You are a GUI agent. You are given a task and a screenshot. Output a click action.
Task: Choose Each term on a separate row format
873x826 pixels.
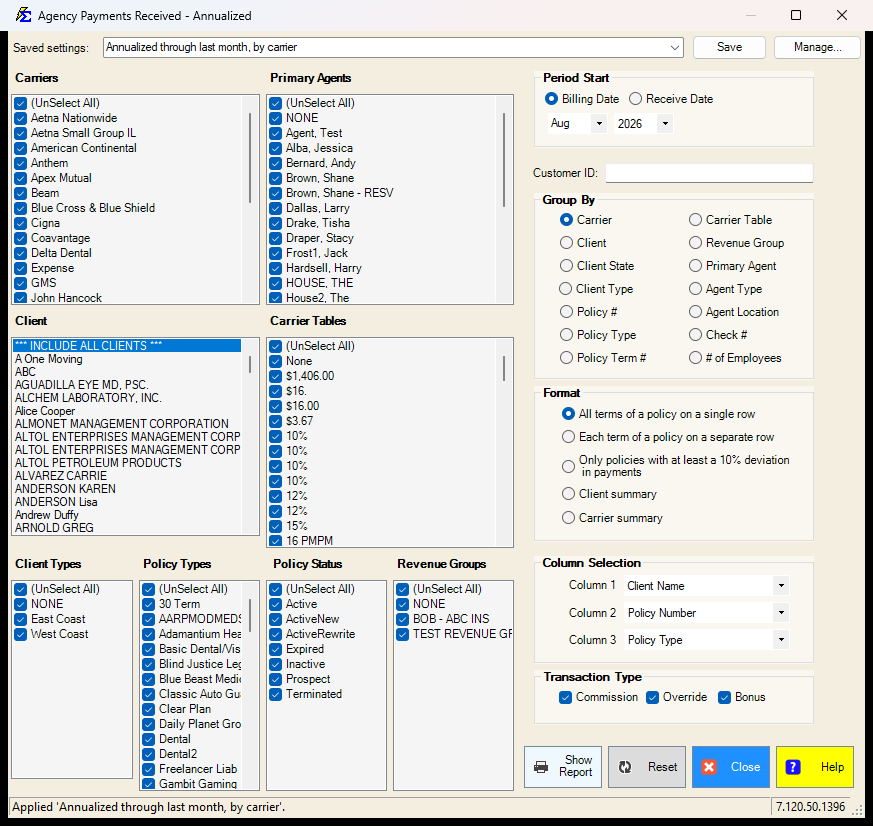pyautogui.click(x=568, y=437)
